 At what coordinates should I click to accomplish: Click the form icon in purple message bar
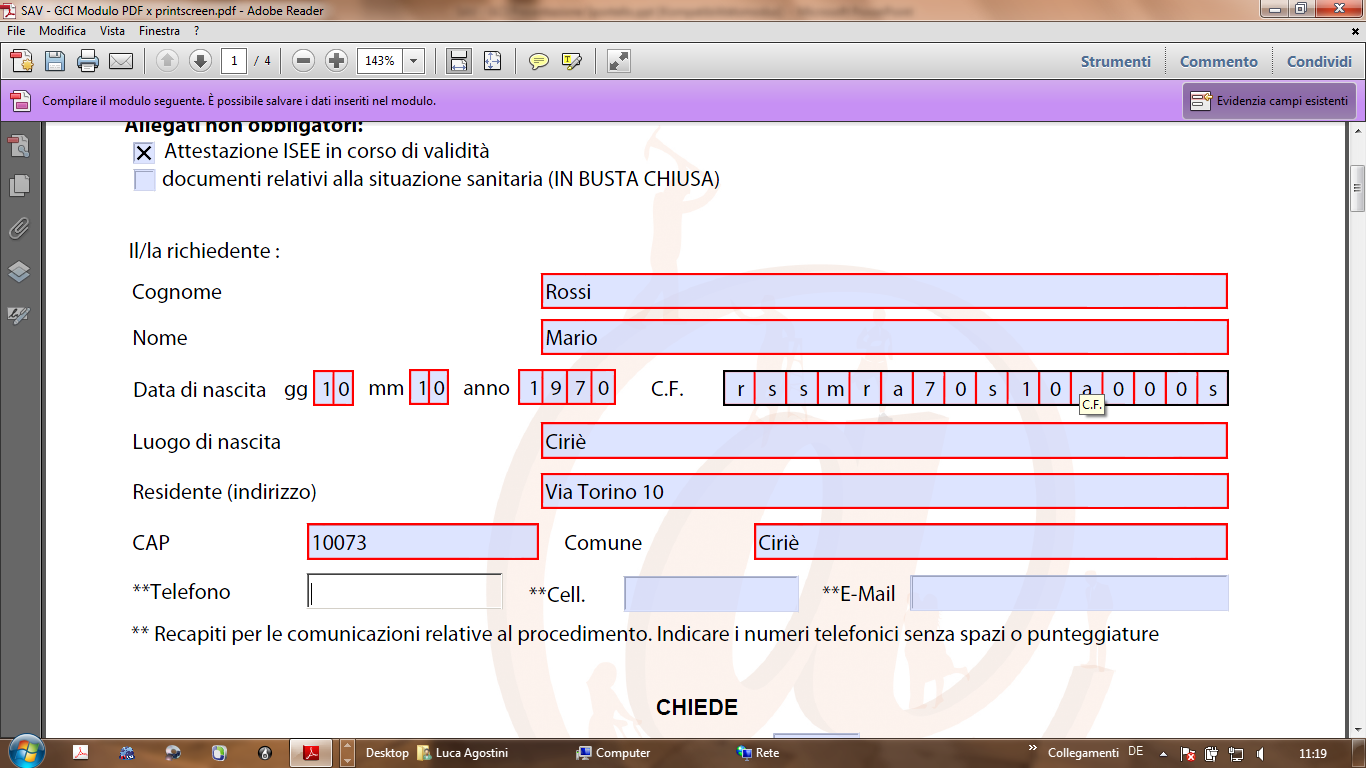[20, 101]
